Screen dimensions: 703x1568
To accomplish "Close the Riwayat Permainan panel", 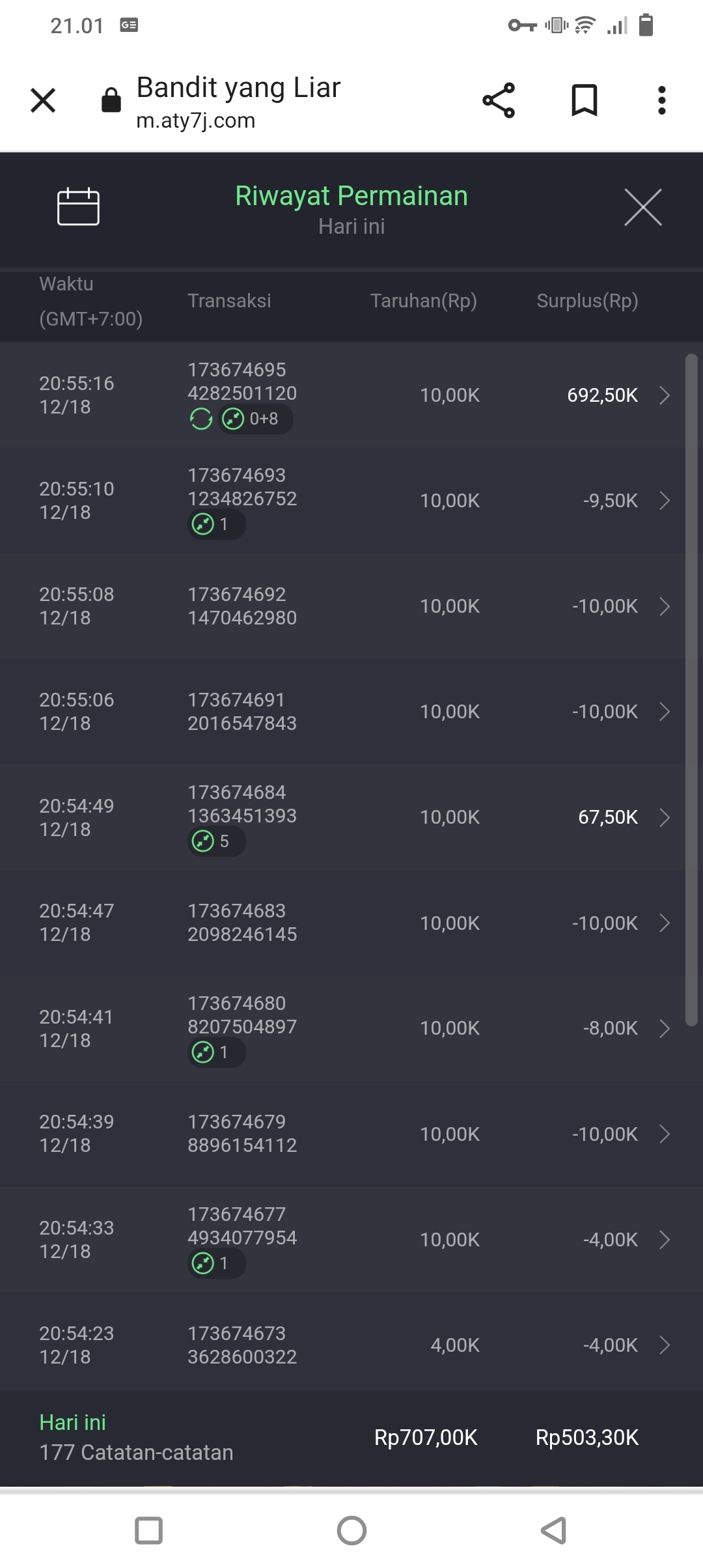I will (642, 208).
